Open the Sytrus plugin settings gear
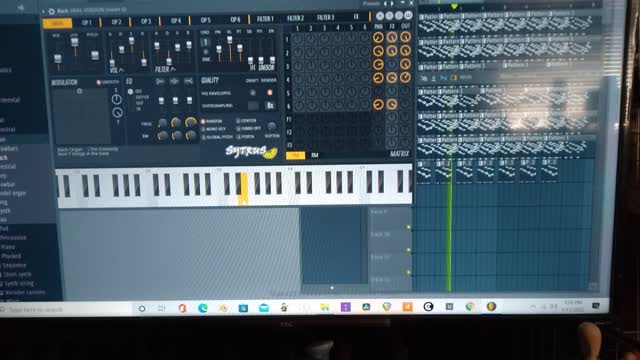 pyautogui.click(x=51, y=11)
